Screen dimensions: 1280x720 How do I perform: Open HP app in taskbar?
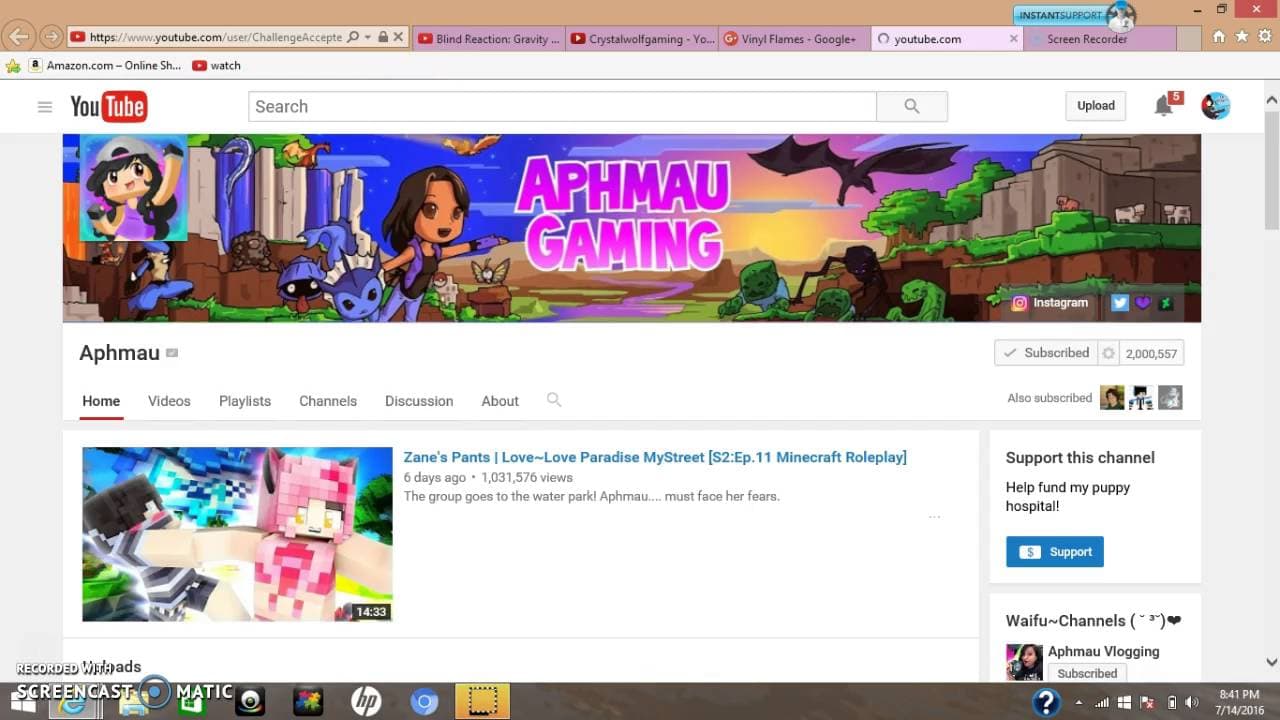click(x=366, y=702)
